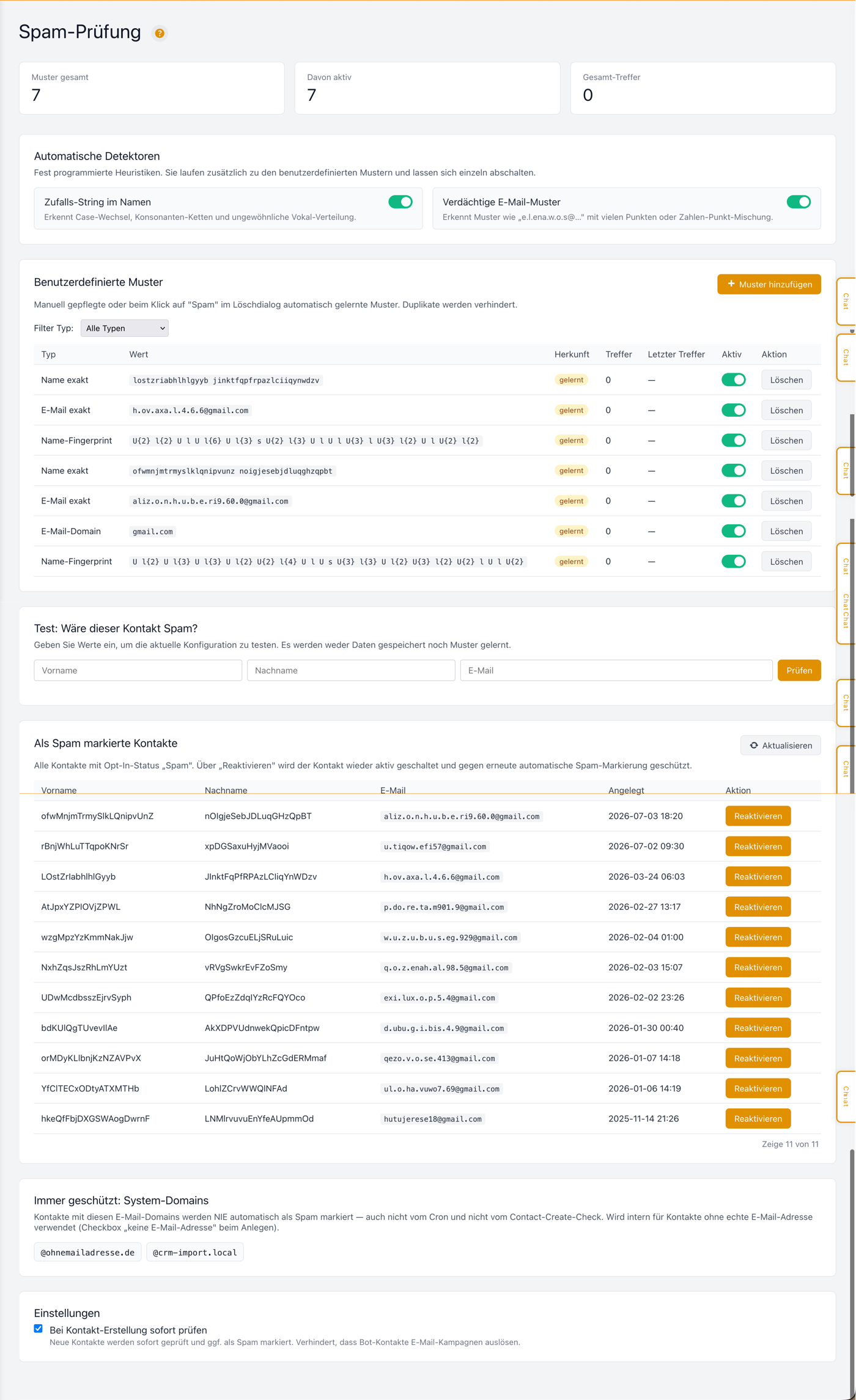Screen dimensions: 856x1400
Task: Reactivate contact UDwMcdbsszEjrvSyph
Action: [758, 997]
